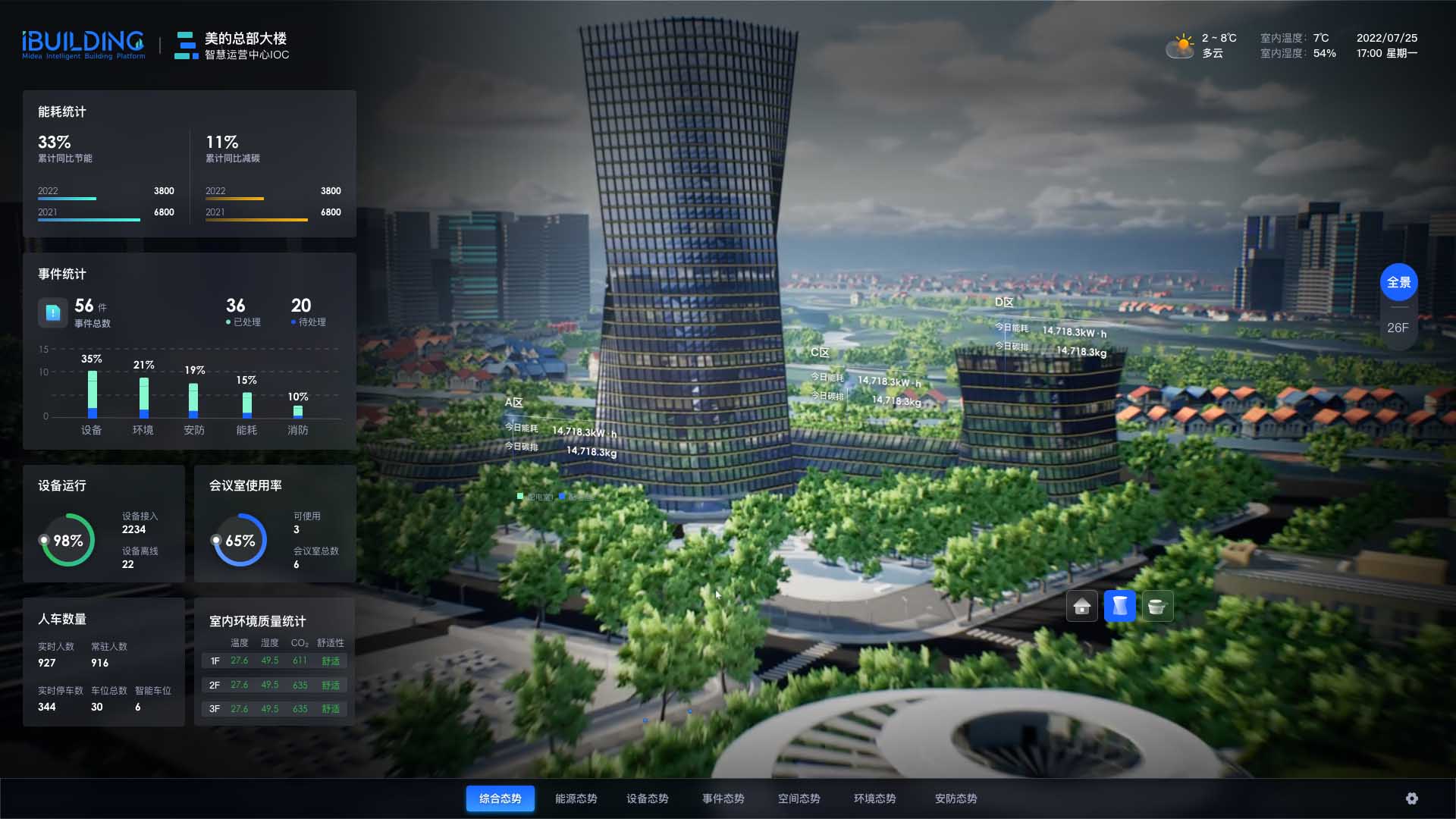Toggle the 全景 panorama view button
The height and width of the screenshot is (819, 1456).
pos(1398,283)
